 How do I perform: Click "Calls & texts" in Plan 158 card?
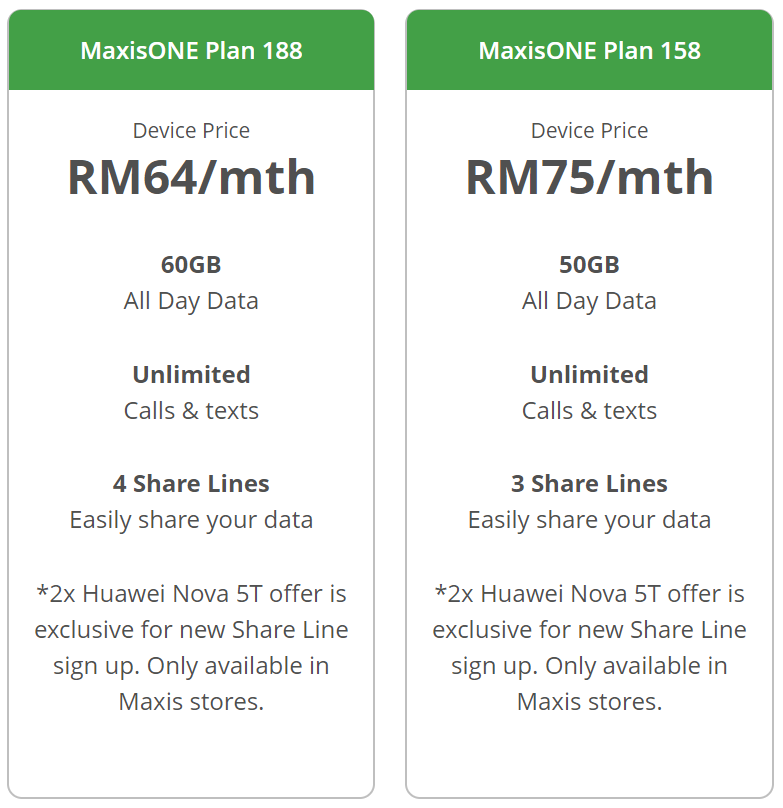click(x=589, y=411)
